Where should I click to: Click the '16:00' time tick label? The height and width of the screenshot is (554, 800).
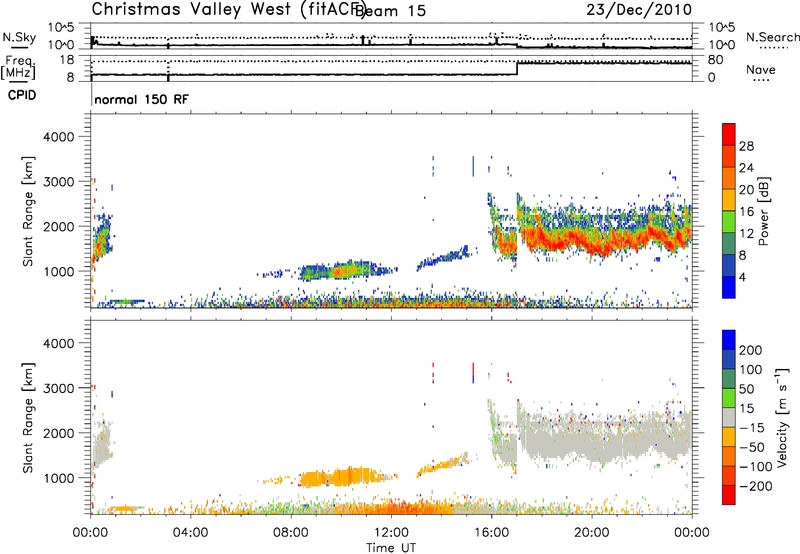tap(491, 533)
